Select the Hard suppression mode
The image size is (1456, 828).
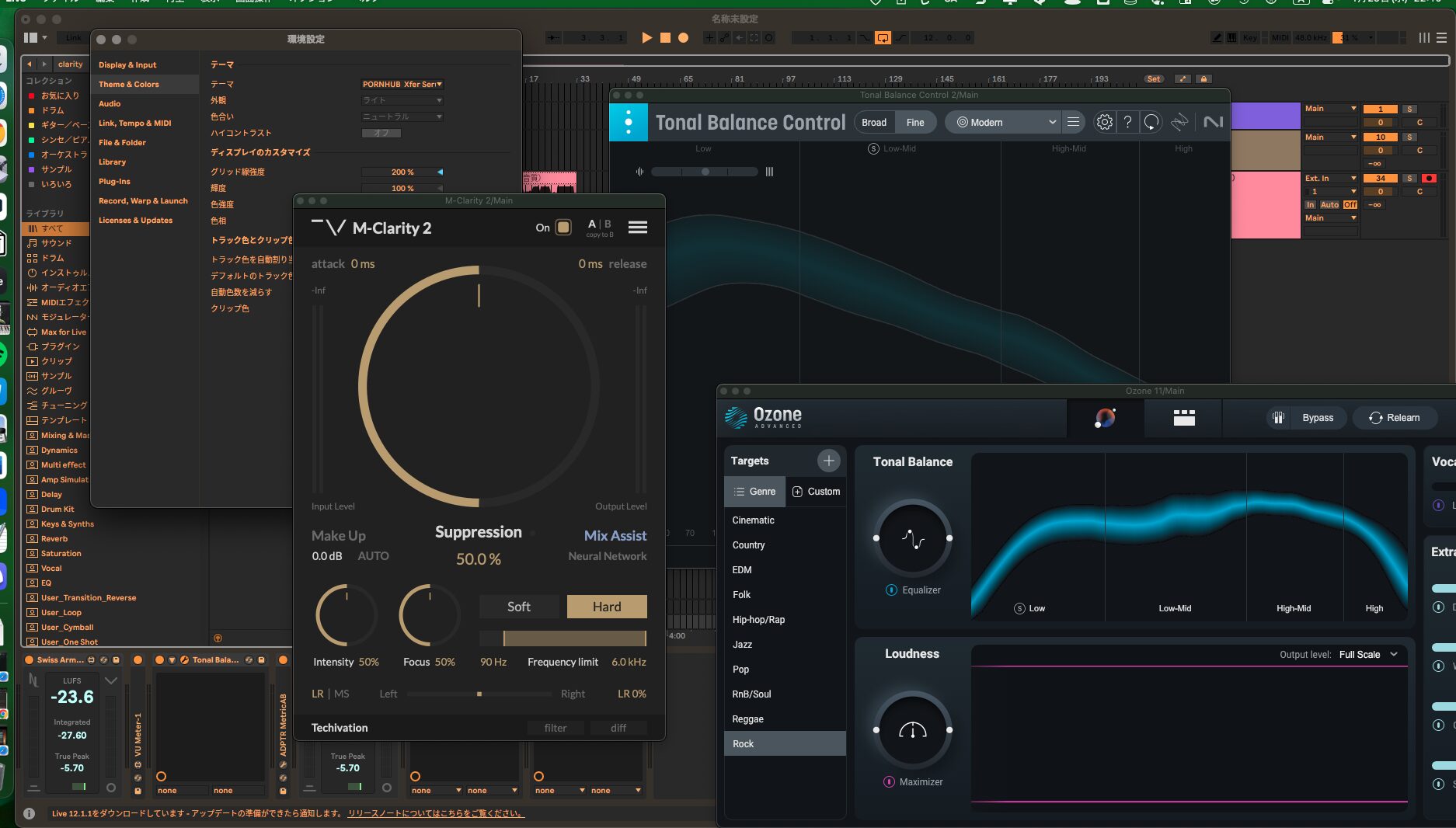(x=607, y=607)
